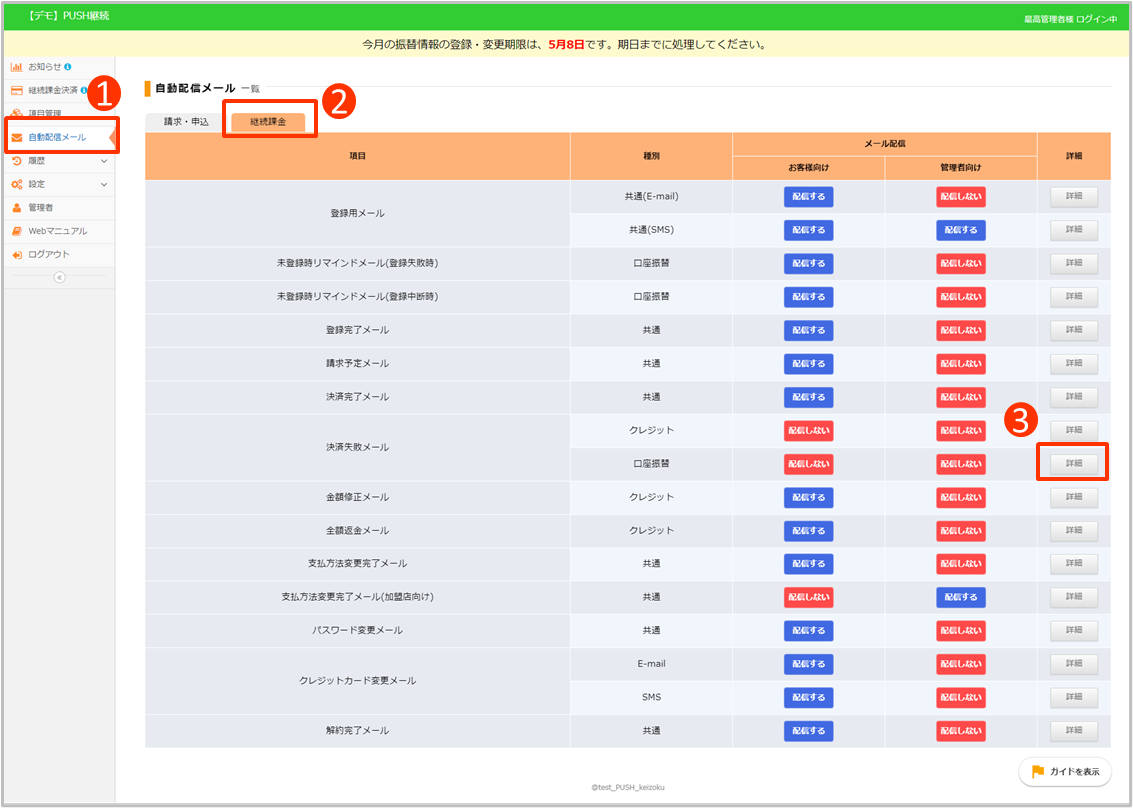
Task: Select the 継続課金 tab
Action: 268,122
